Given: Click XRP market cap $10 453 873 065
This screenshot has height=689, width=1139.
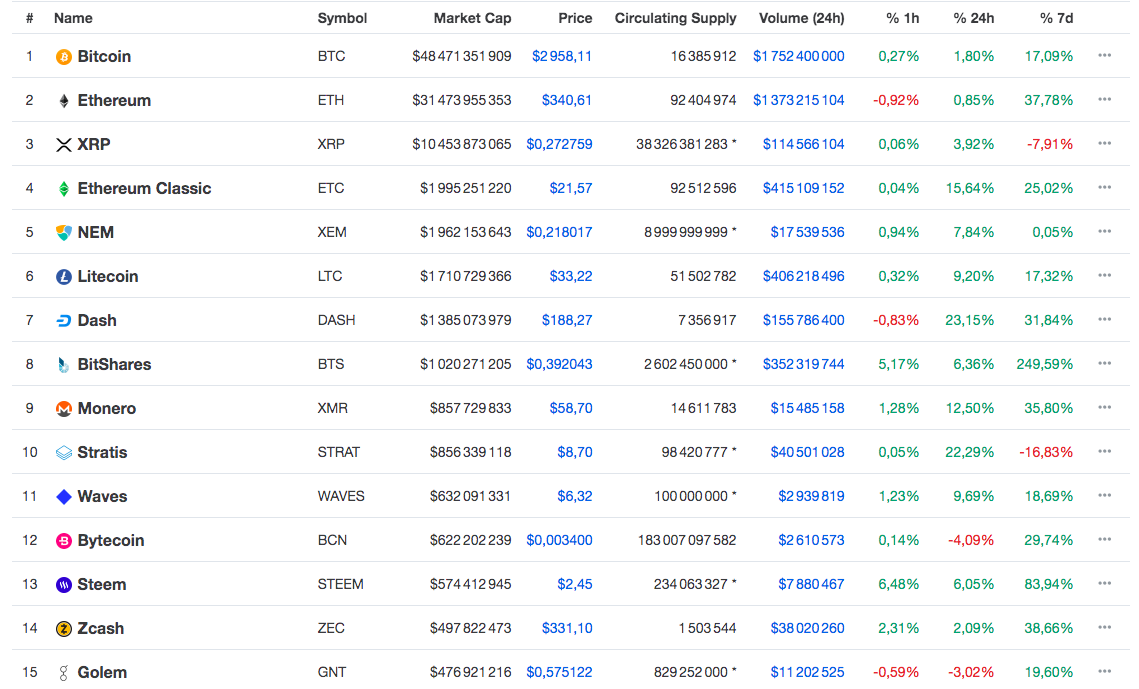Looking at the screenshot, I should pyautogui.click(x=462, y=144).
